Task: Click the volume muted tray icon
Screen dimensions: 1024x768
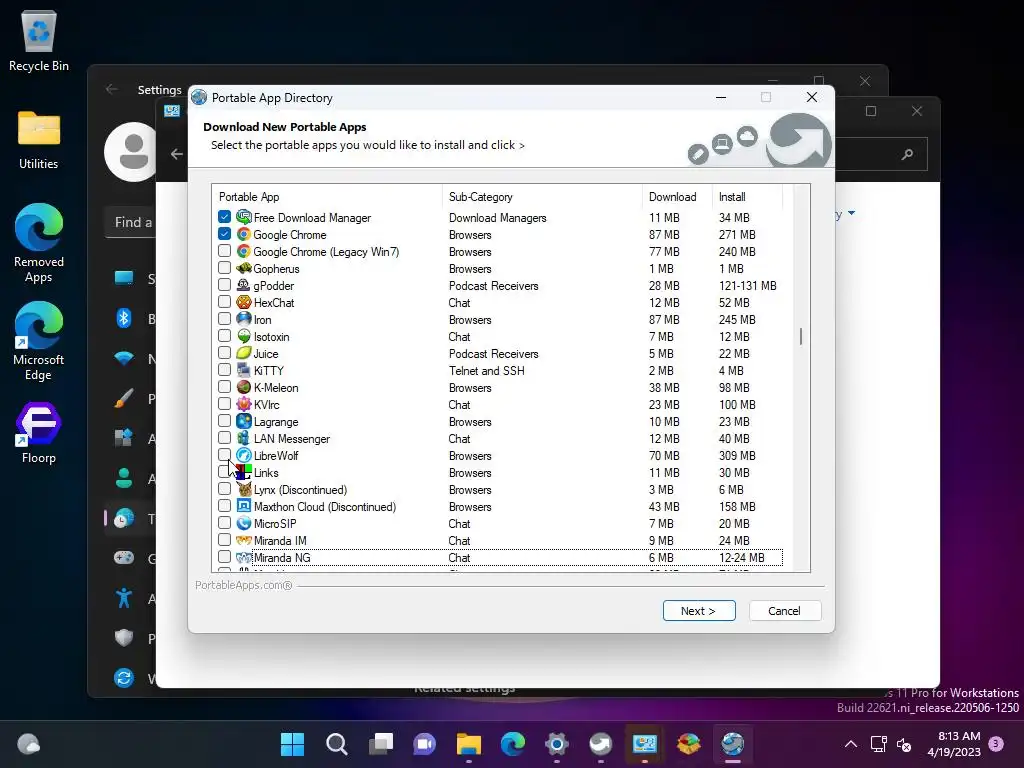Action: pos(904,744)
